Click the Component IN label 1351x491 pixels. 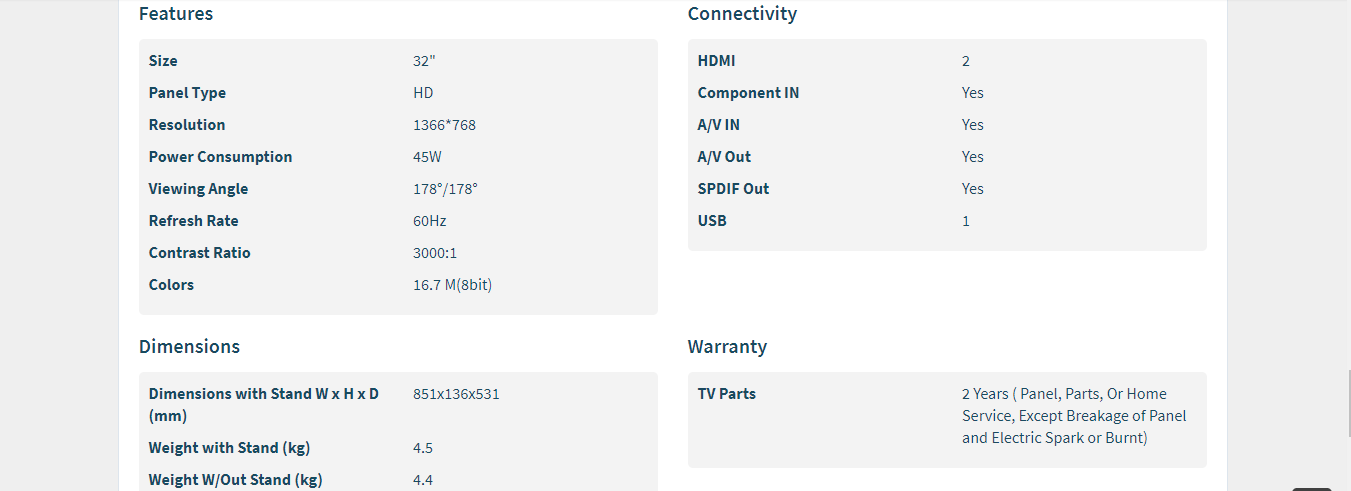coord(748,93)
